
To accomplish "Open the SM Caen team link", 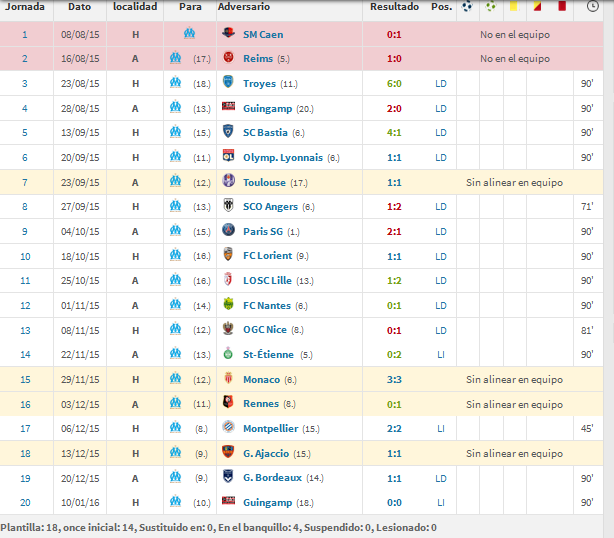I will coord(263,34).
